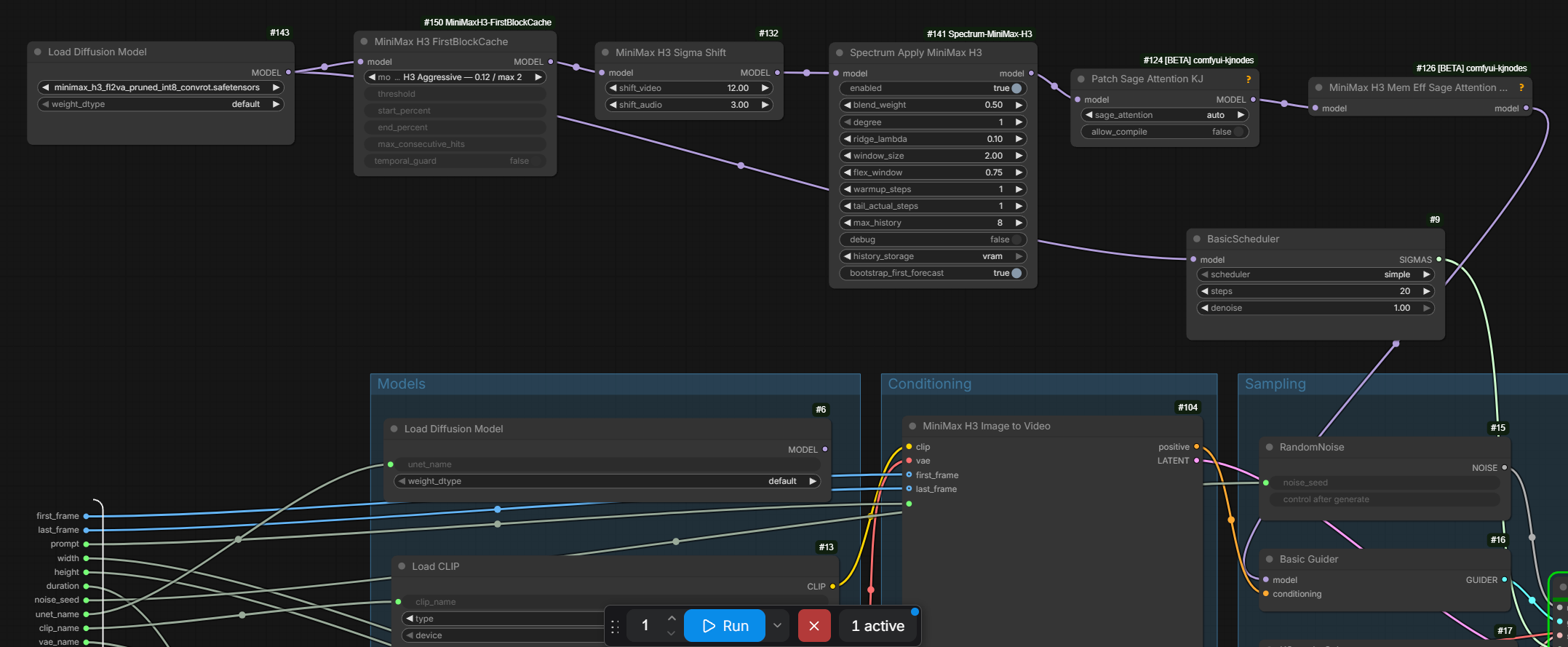Collapse Spectrum Apply MiniMax H3 node dot
Viewport: 1568px width, 647px height.
(840, 52)
